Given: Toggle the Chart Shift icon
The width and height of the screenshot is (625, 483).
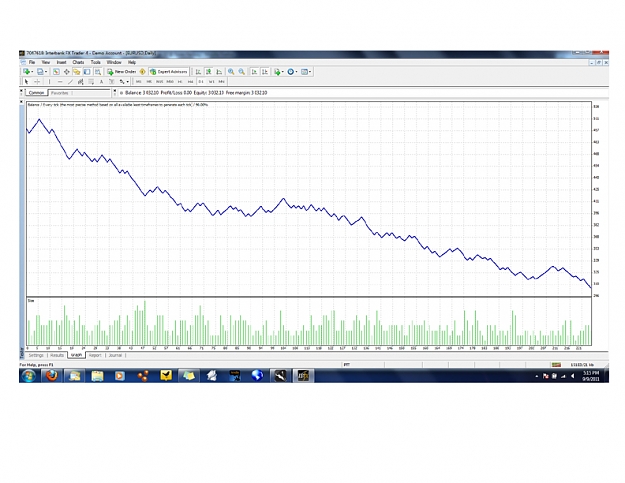Looking at the screenshot, I should [x=265, y=72].
